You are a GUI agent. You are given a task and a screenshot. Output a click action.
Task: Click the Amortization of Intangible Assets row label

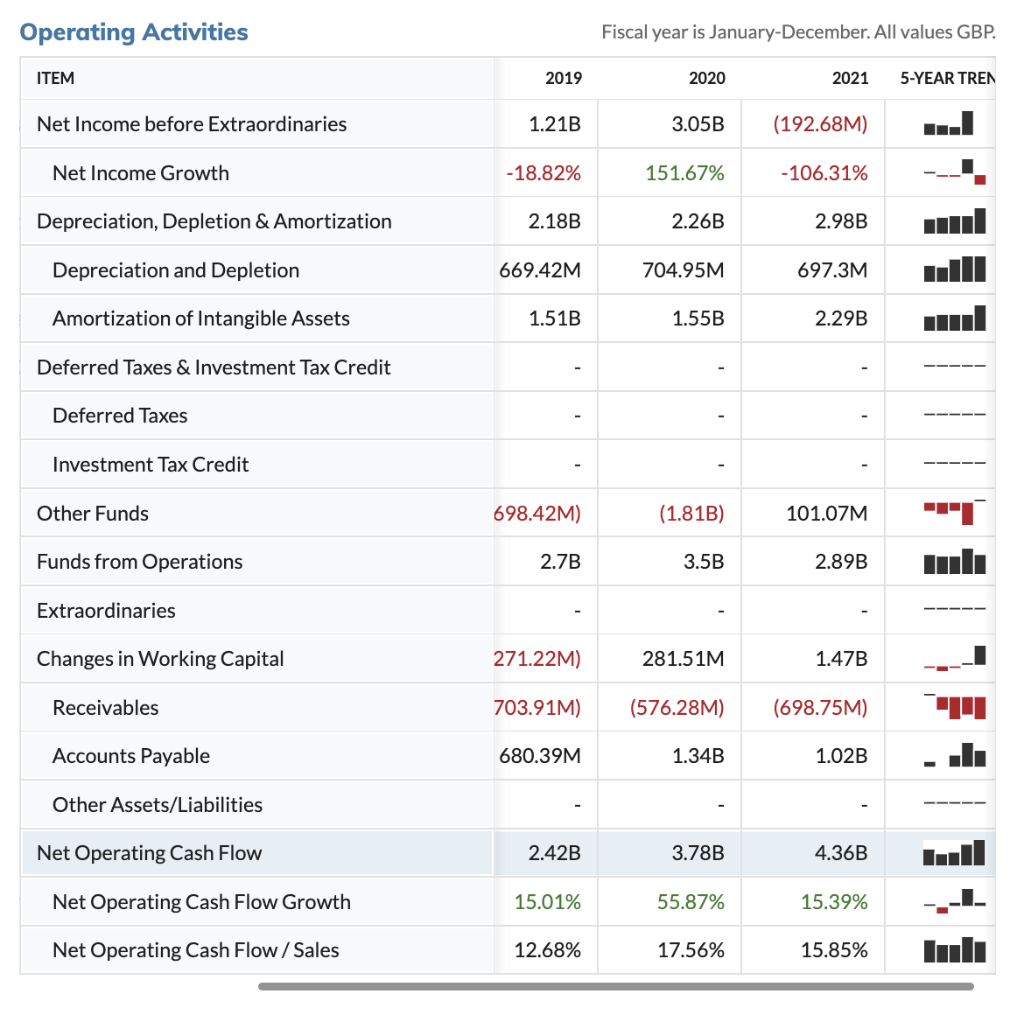point(201,318)
